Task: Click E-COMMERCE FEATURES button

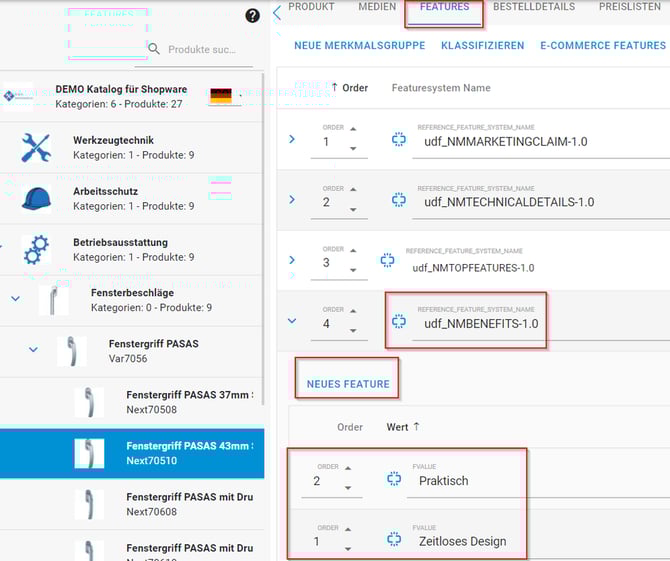Action: pyautogui.click(x=603, y=46)
